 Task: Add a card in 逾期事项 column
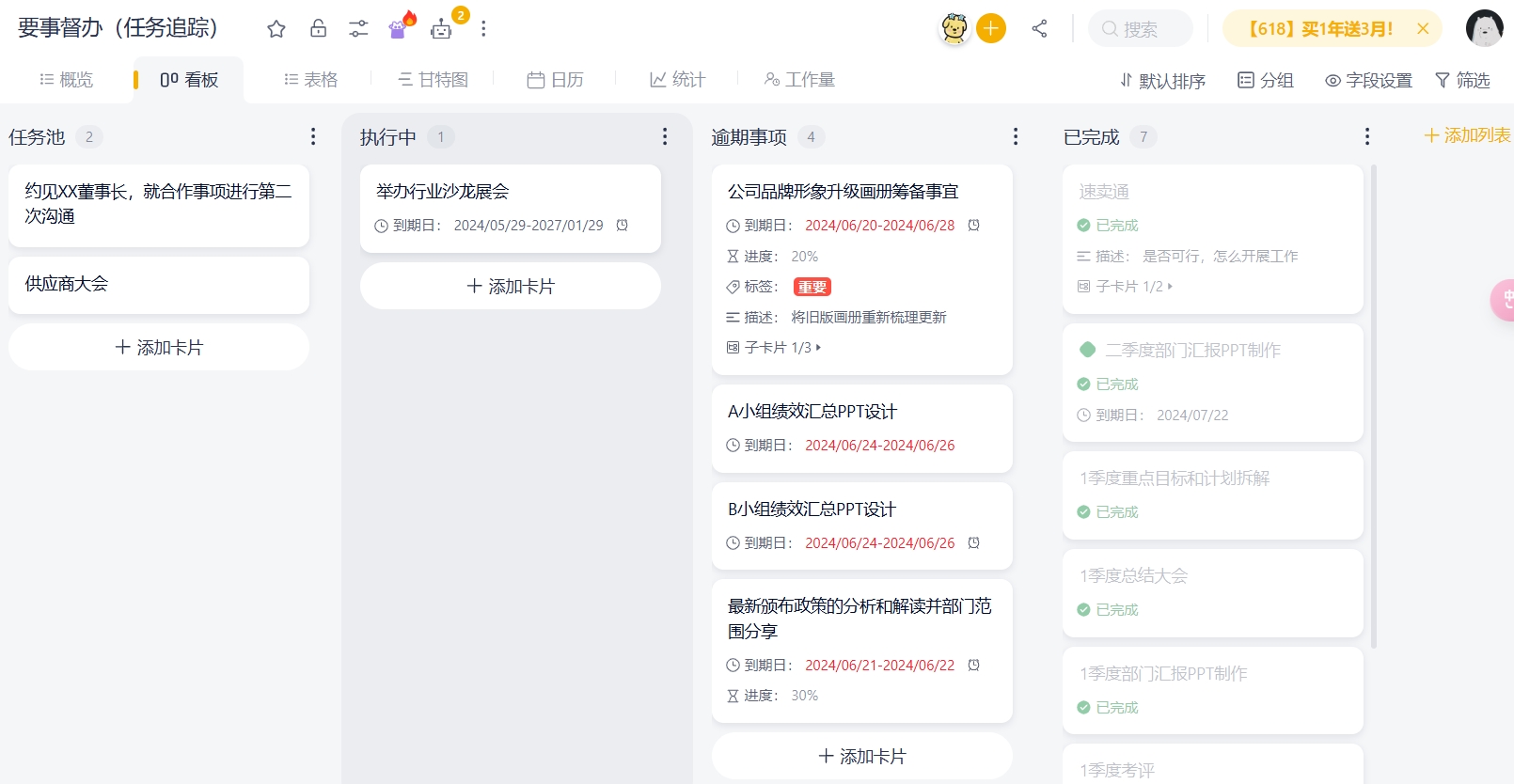[862, 756]
